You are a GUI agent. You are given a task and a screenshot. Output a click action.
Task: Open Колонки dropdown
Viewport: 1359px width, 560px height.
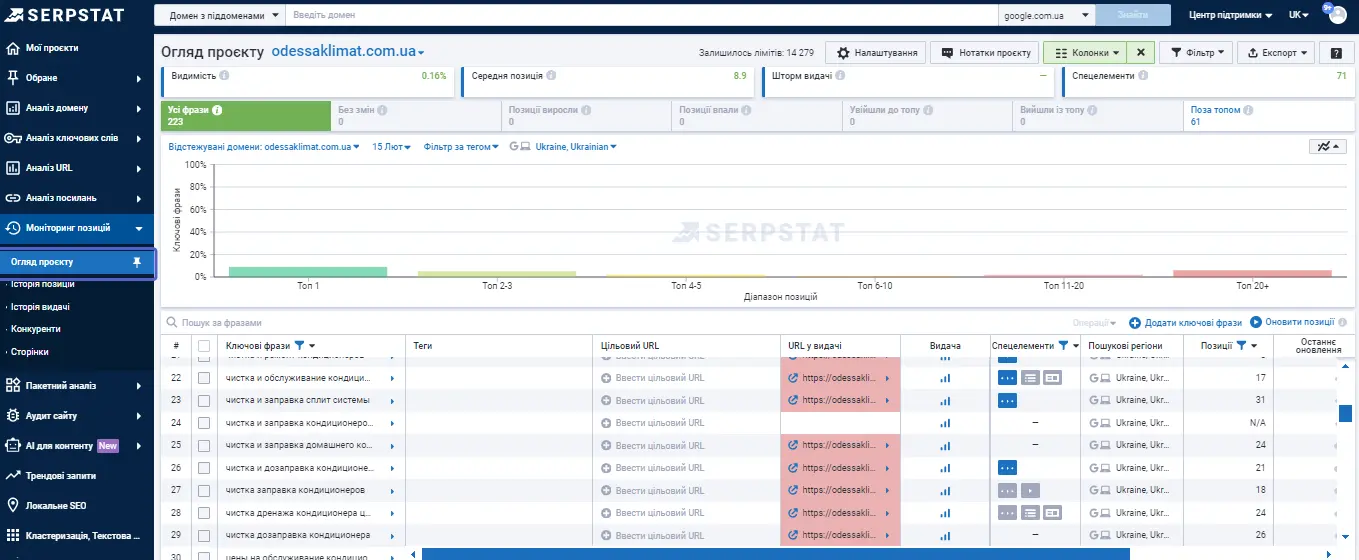click(1085, 53)
